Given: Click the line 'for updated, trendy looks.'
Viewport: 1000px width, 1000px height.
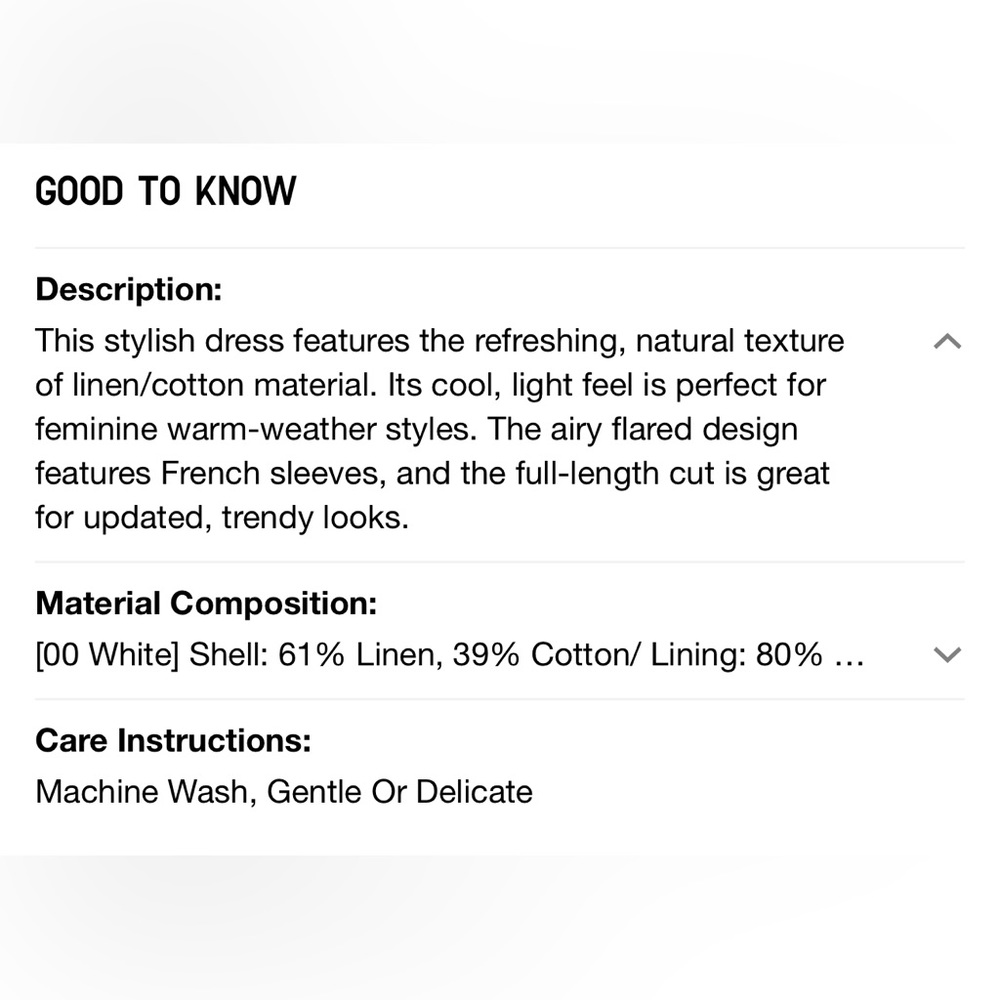Looking at the screenshot, I should 222,518.
